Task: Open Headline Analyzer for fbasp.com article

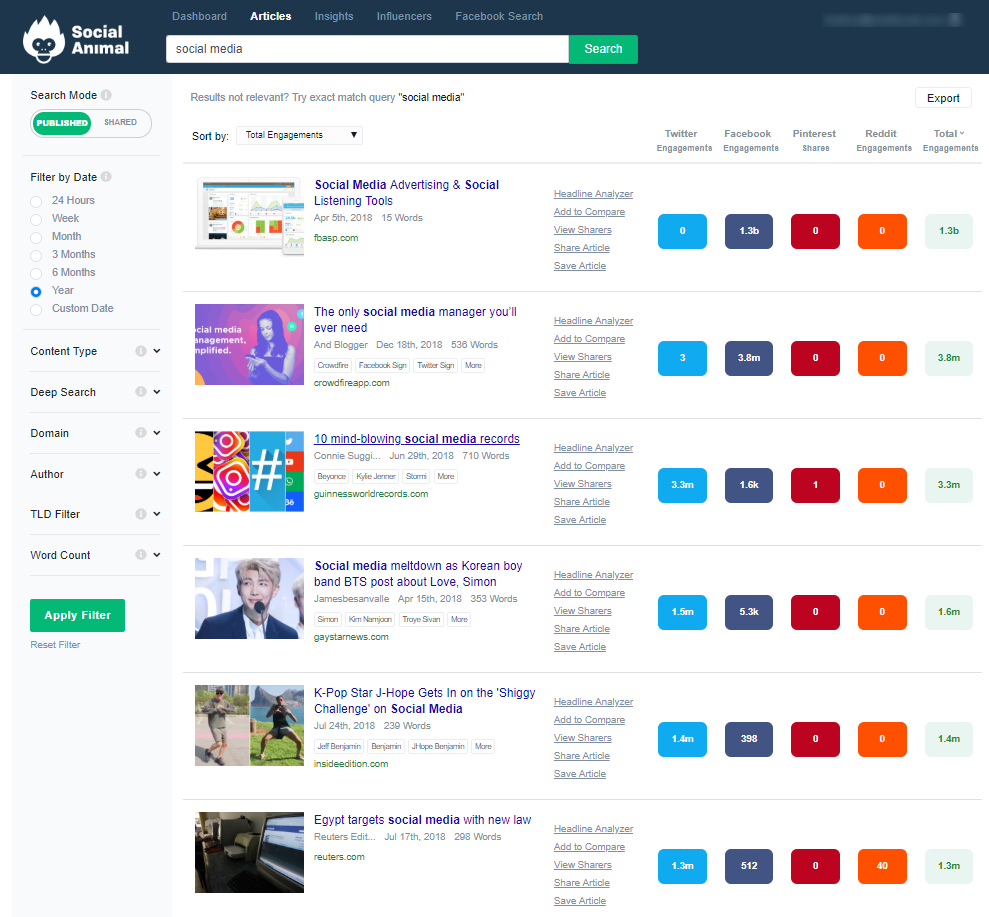Action: 593,194
